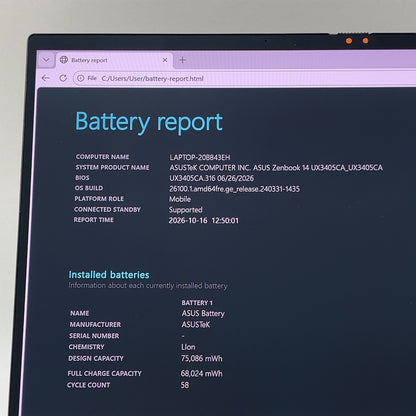The height and width of the screenshot is (416, 416).
Task: Select the ASUS Battery name value
Action: coord(203,314)
